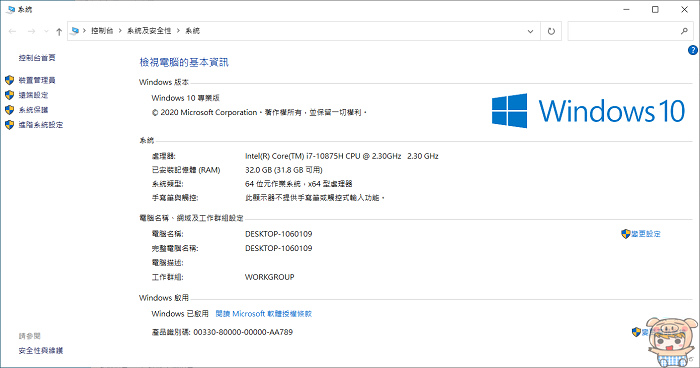Expand chevron after 控制台 breadcrumb
Viewport: 700px width, 368px height.
(x=120, y=31)
